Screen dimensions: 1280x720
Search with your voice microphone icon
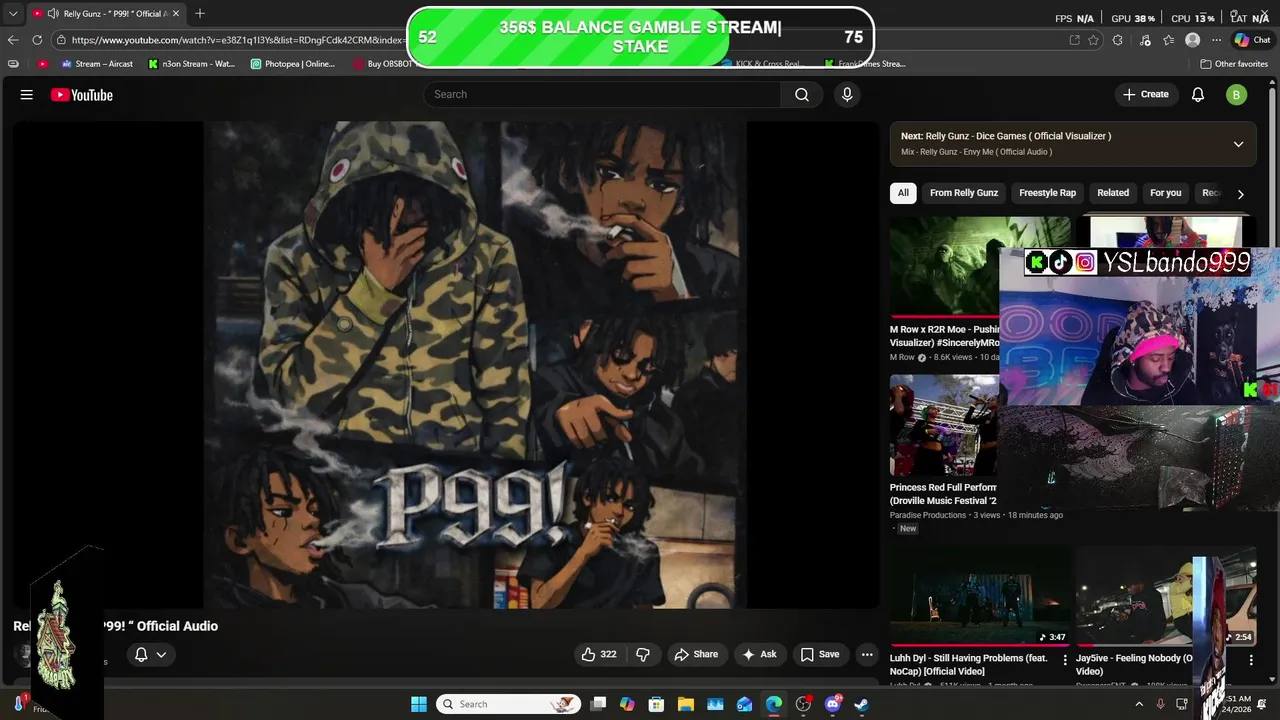847,94
